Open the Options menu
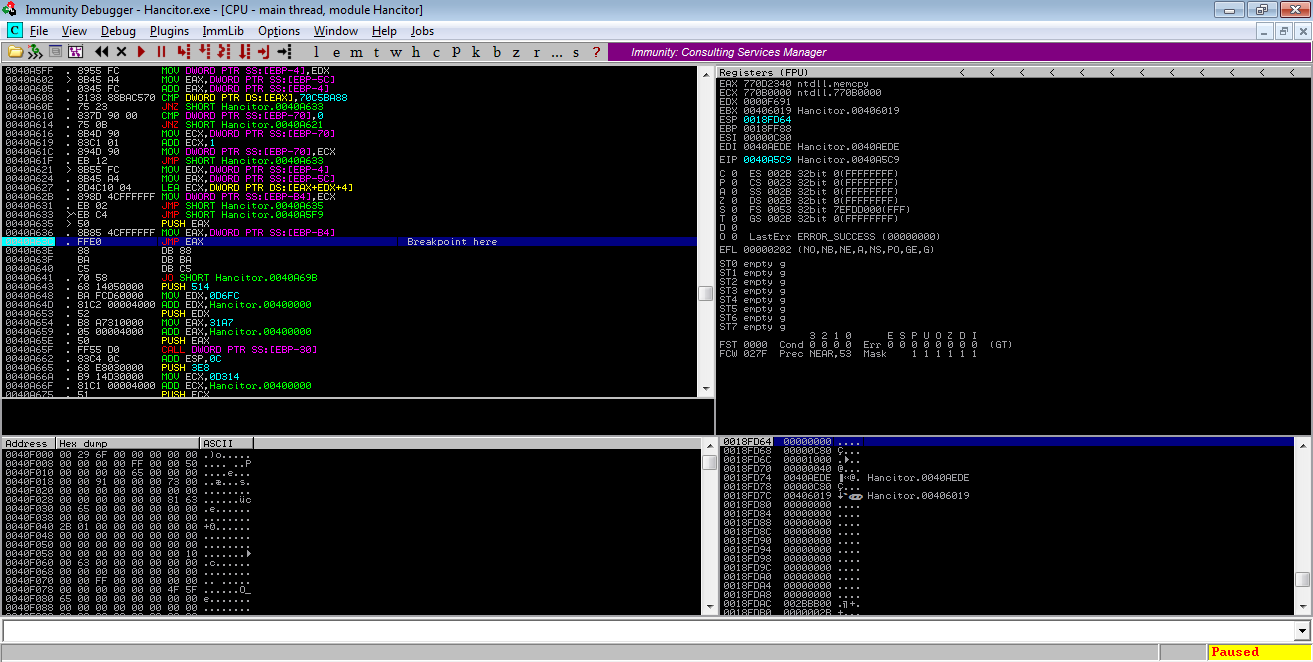 coord(278,31)
